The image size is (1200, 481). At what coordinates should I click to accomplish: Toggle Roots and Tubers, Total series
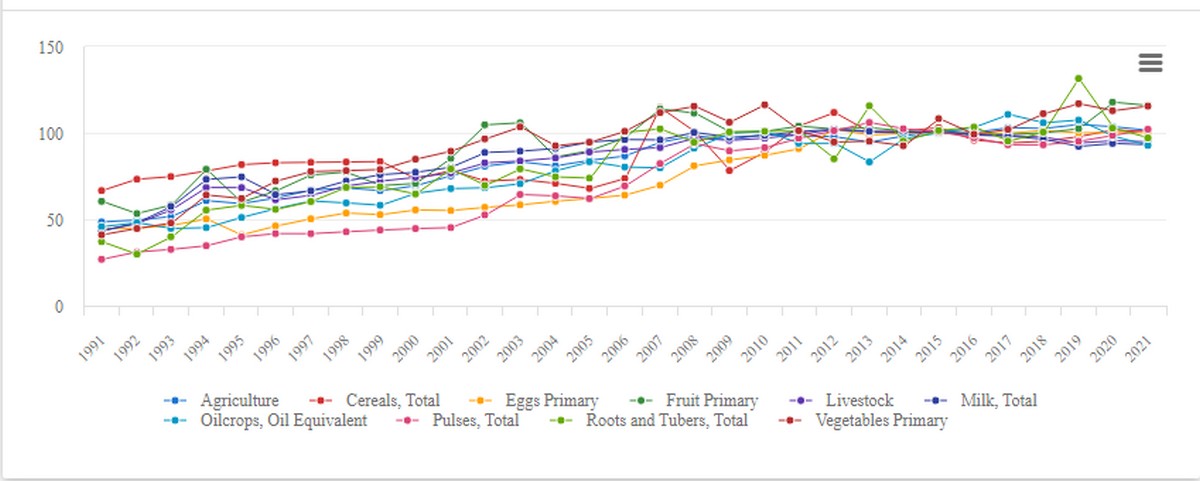pos(667,421)
